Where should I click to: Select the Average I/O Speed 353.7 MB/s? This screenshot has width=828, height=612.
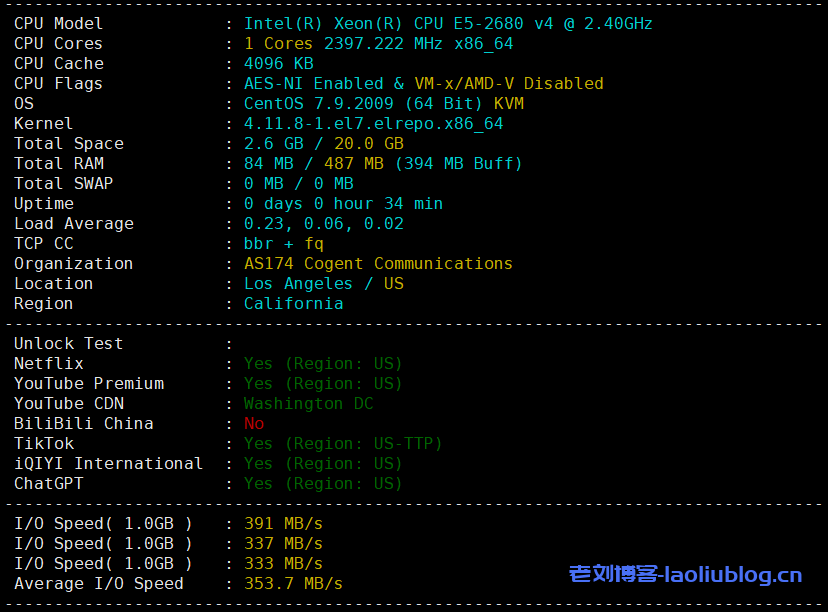[293, 583]
